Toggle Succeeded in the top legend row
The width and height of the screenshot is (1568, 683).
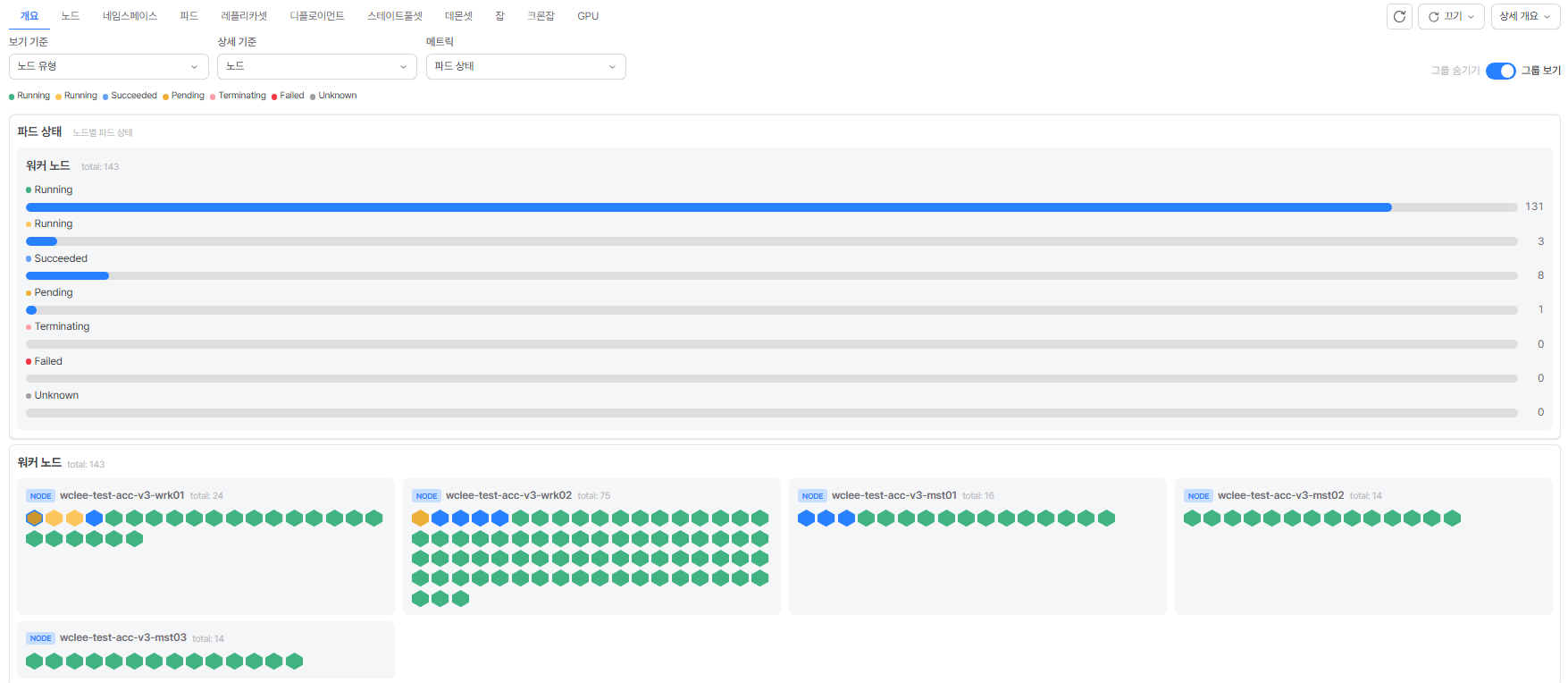(x=130, y=96)
